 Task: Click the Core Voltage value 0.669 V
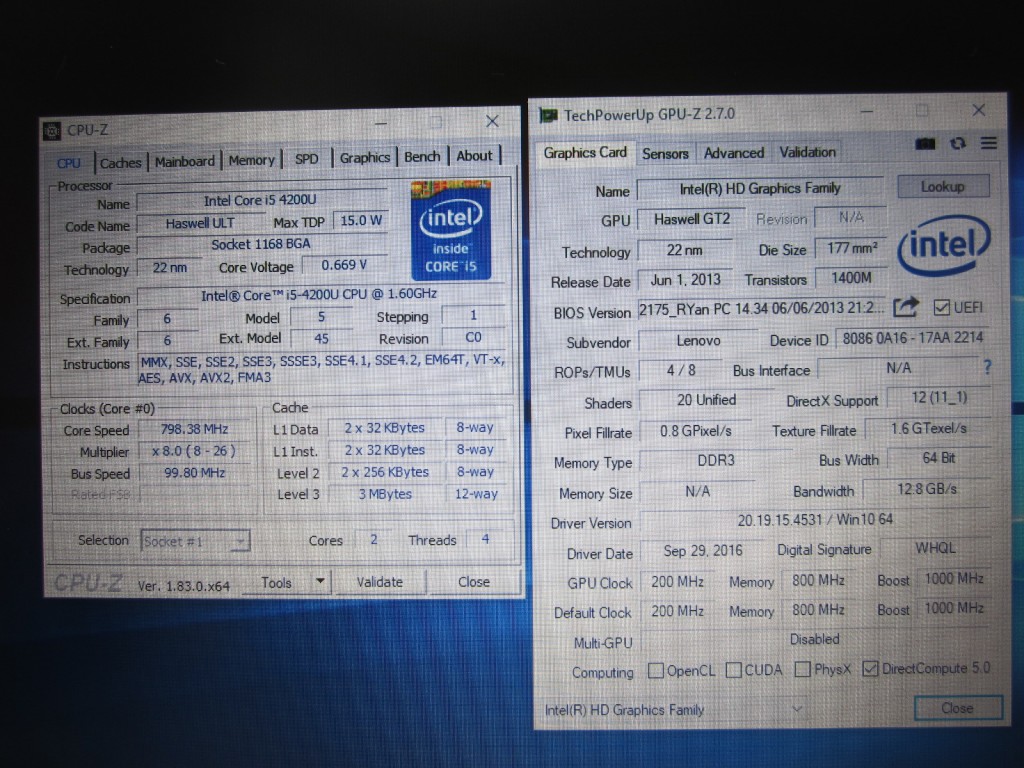[344, 265]
